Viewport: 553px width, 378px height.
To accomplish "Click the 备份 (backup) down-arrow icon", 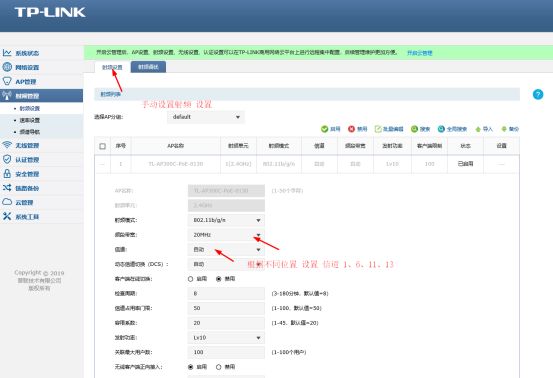I will pyautogui.click(x=504, y=129).
